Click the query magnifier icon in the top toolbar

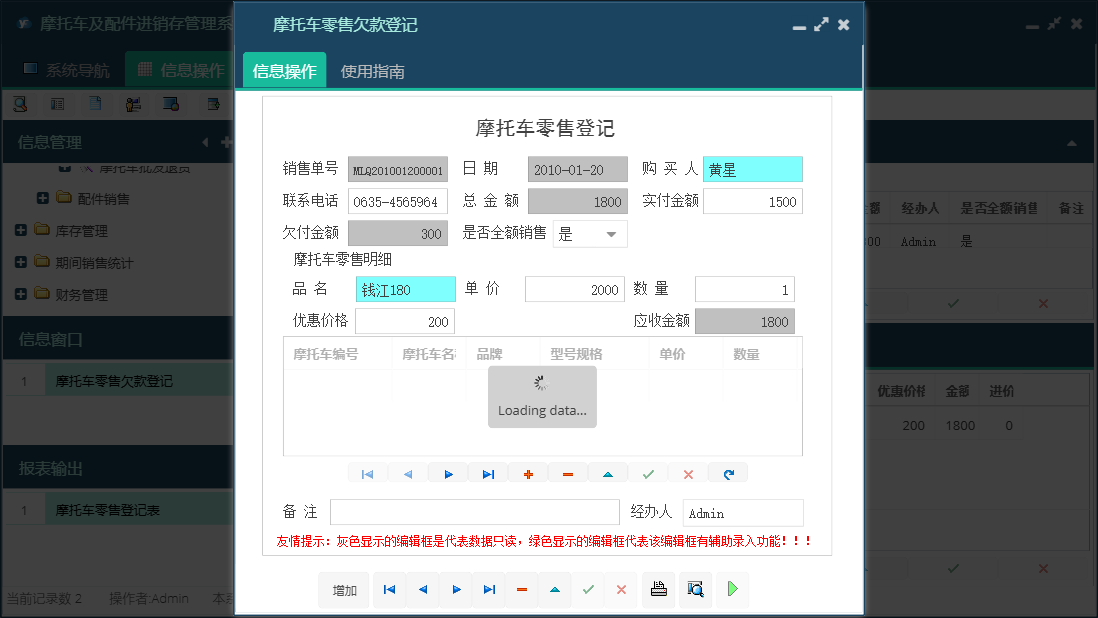coord(20,103)
